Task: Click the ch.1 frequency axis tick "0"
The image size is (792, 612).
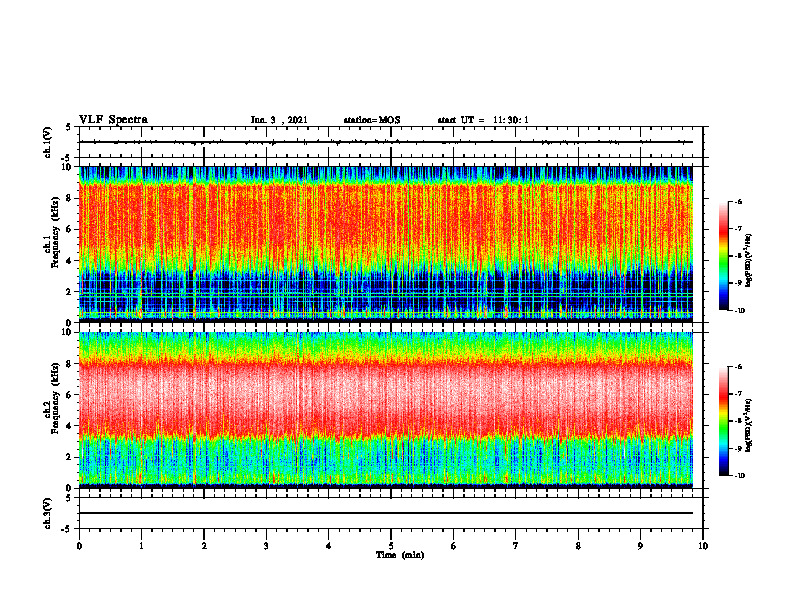Action: point(70,323)
